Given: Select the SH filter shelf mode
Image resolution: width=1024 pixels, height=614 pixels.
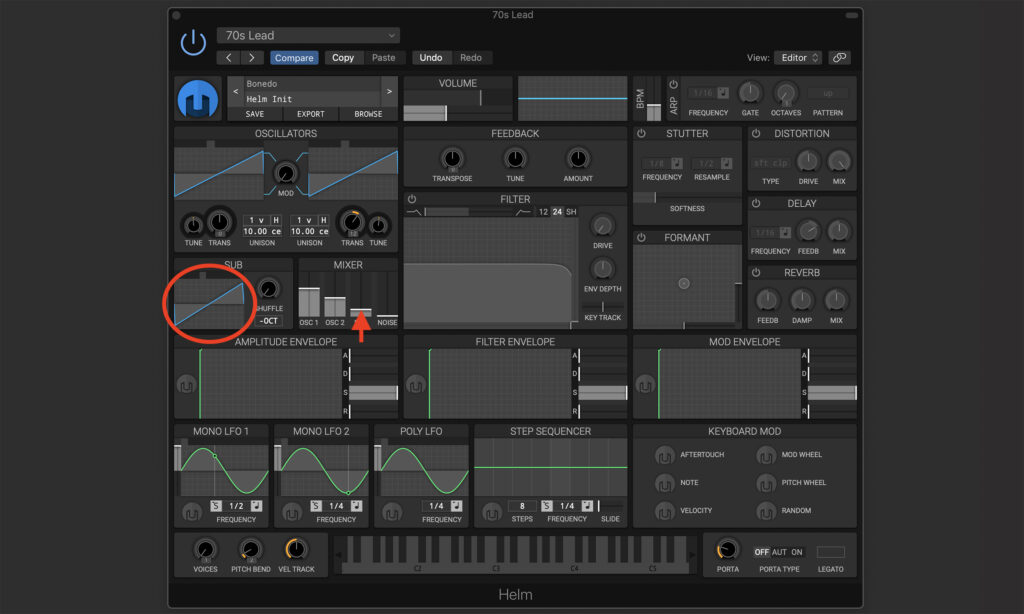Looking at the screenshot, I should click(x=571, y=212).
